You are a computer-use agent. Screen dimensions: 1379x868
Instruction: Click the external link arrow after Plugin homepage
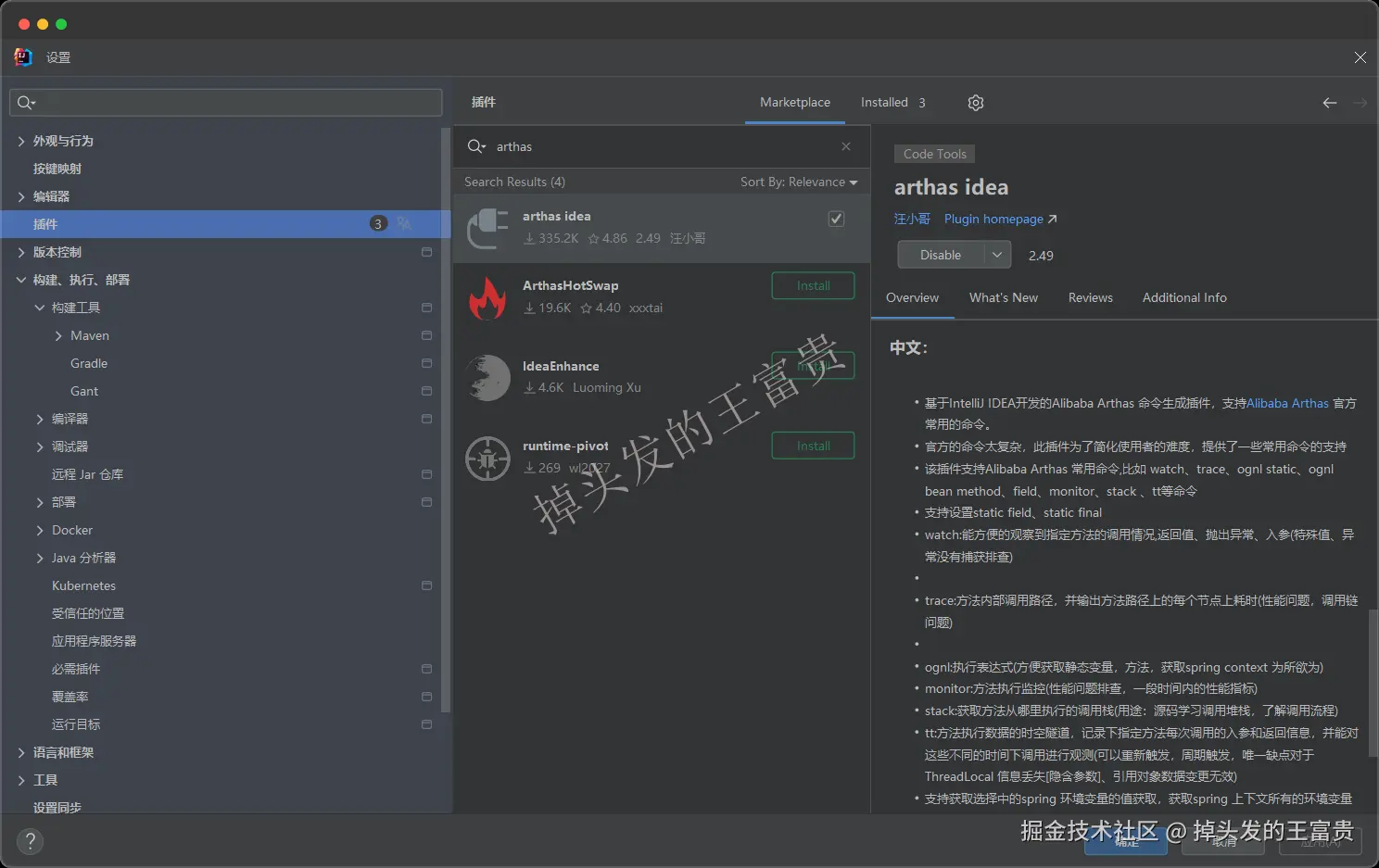coord(1052,220)
